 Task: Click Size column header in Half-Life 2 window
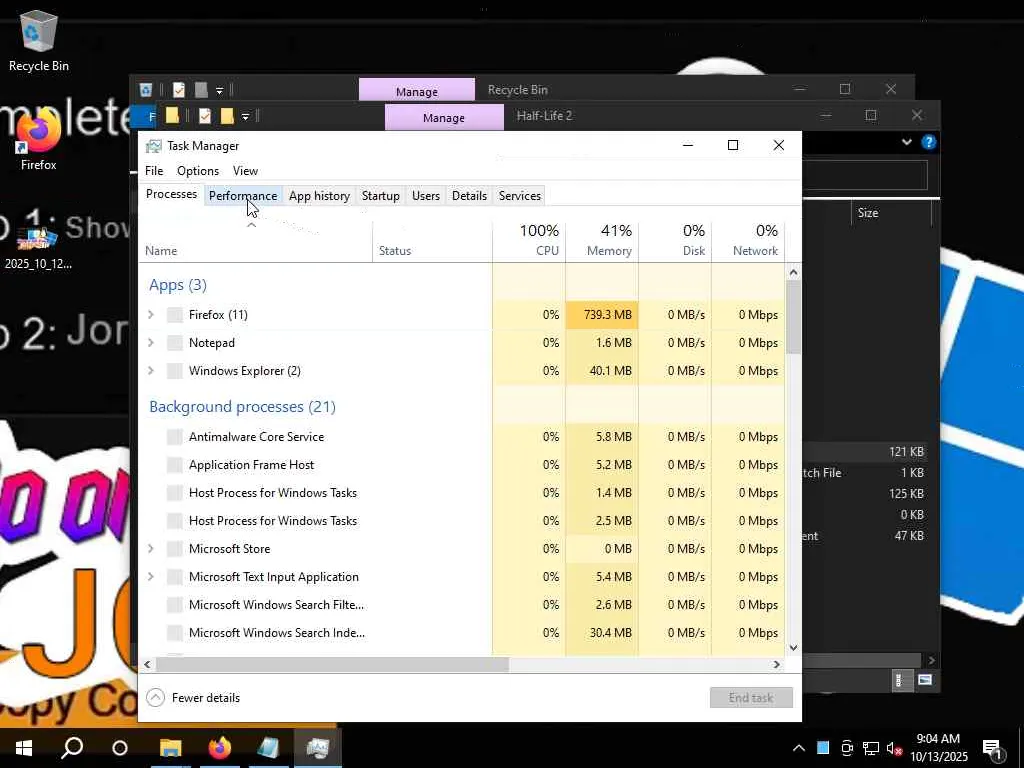click(892, 213)
